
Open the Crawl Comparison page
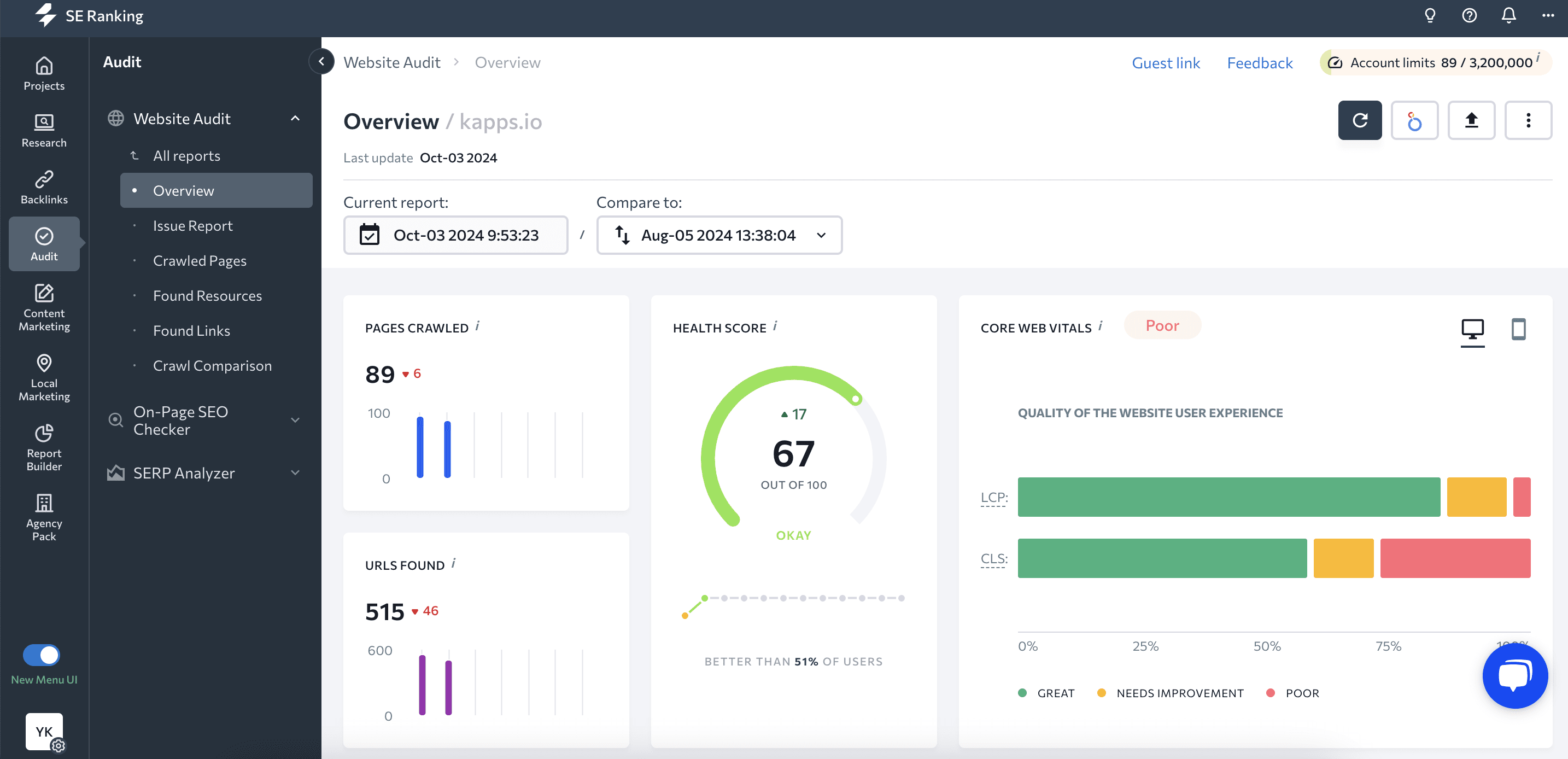pyautogui.click(x=212, y=366)
